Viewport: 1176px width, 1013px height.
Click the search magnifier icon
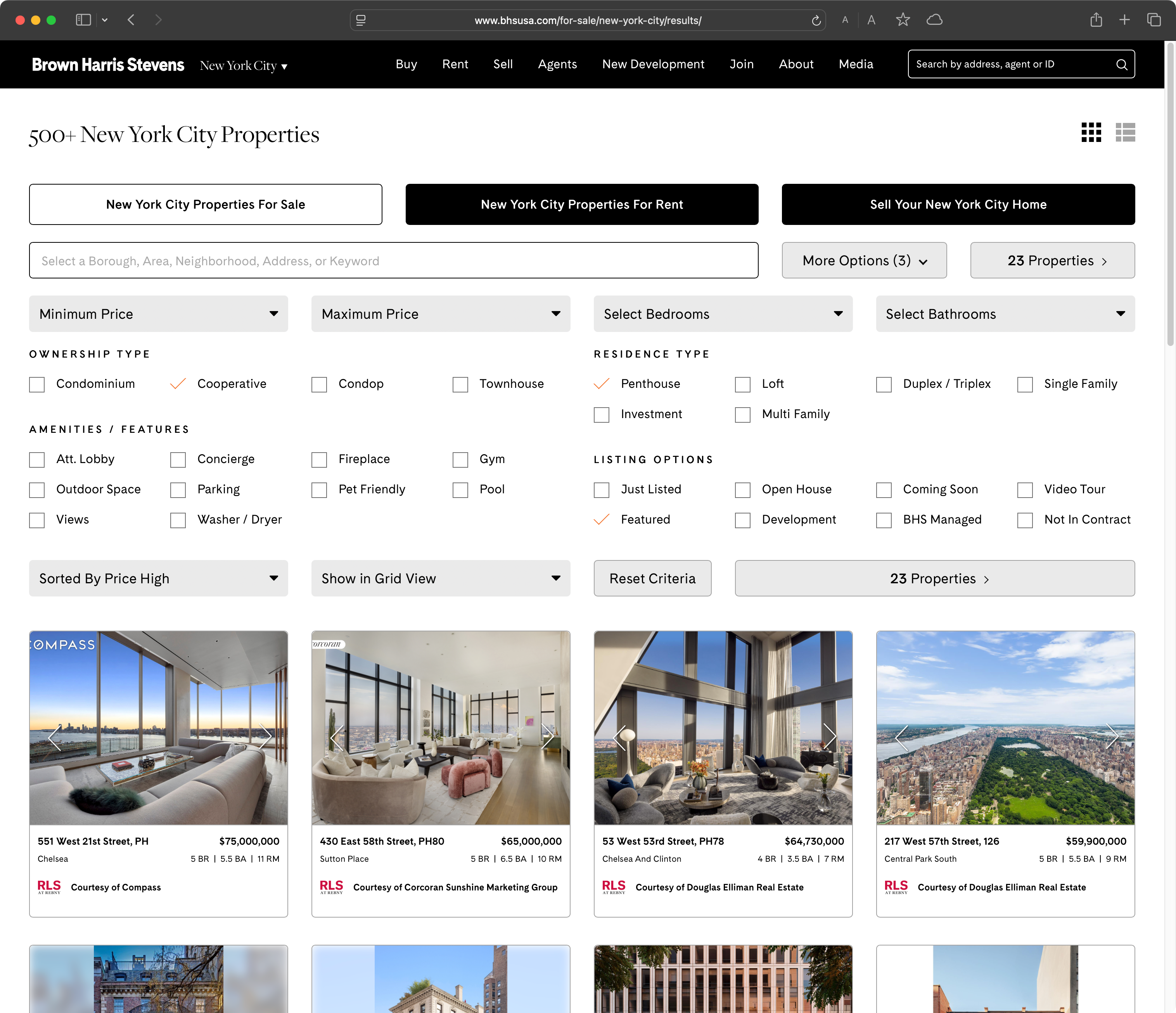(x=1122, y=64)
